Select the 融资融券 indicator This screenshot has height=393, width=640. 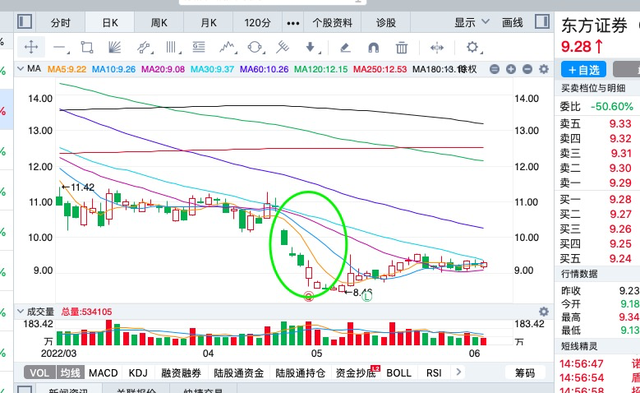181,373
